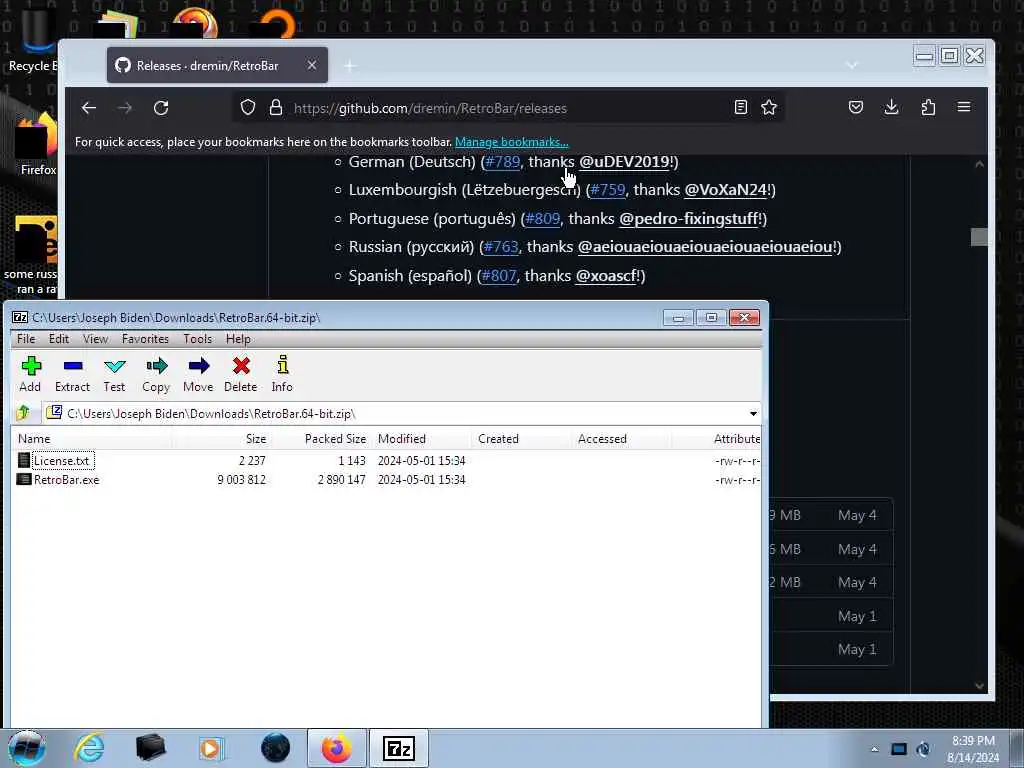
Task: Click the 7-Zip taskbar button
Action: click(399, 748)
